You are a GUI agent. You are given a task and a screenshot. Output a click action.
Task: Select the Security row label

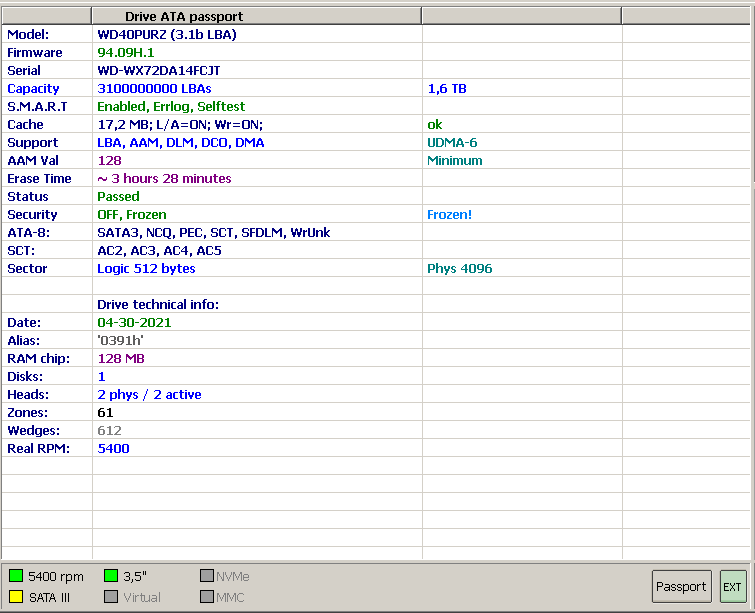click(x=32, y=215)
